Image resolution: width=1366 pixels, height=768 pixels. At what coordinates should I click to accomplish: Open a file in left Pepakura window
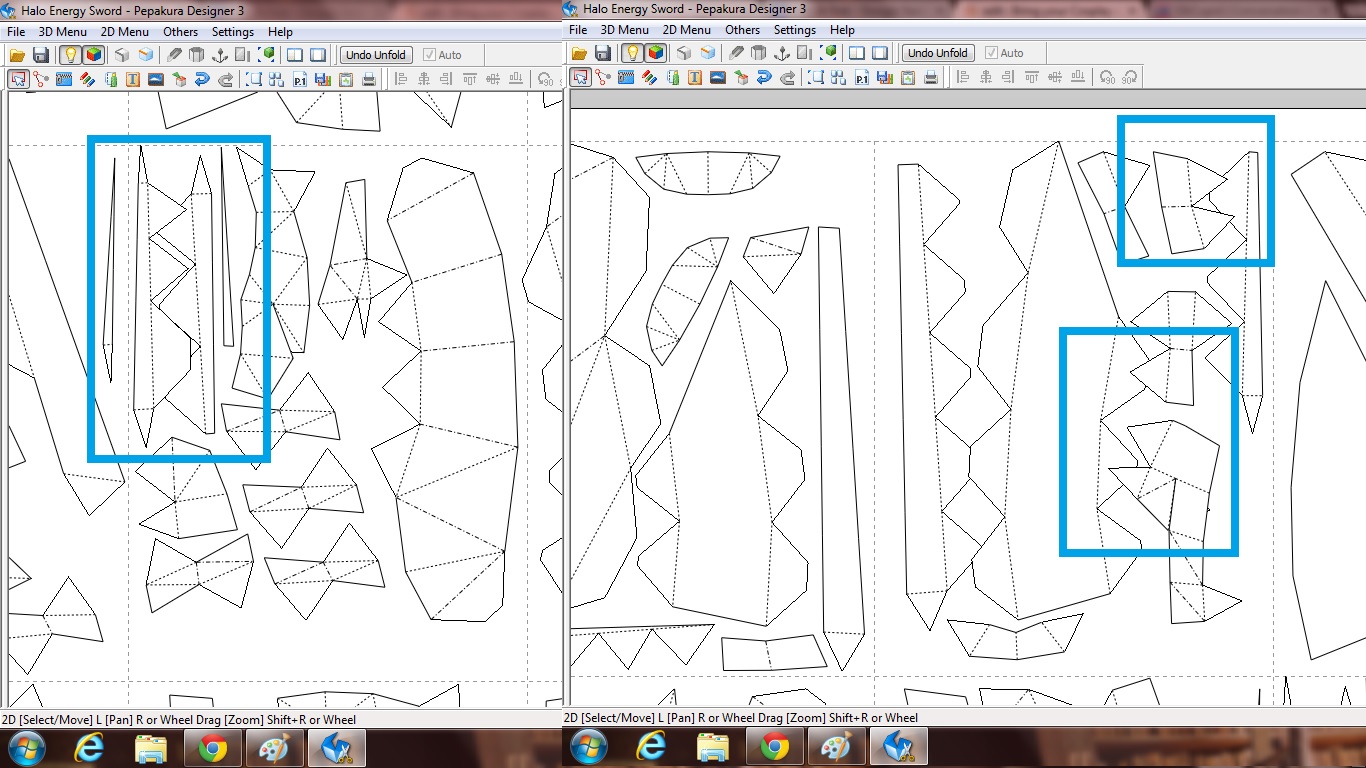point(17,55)
